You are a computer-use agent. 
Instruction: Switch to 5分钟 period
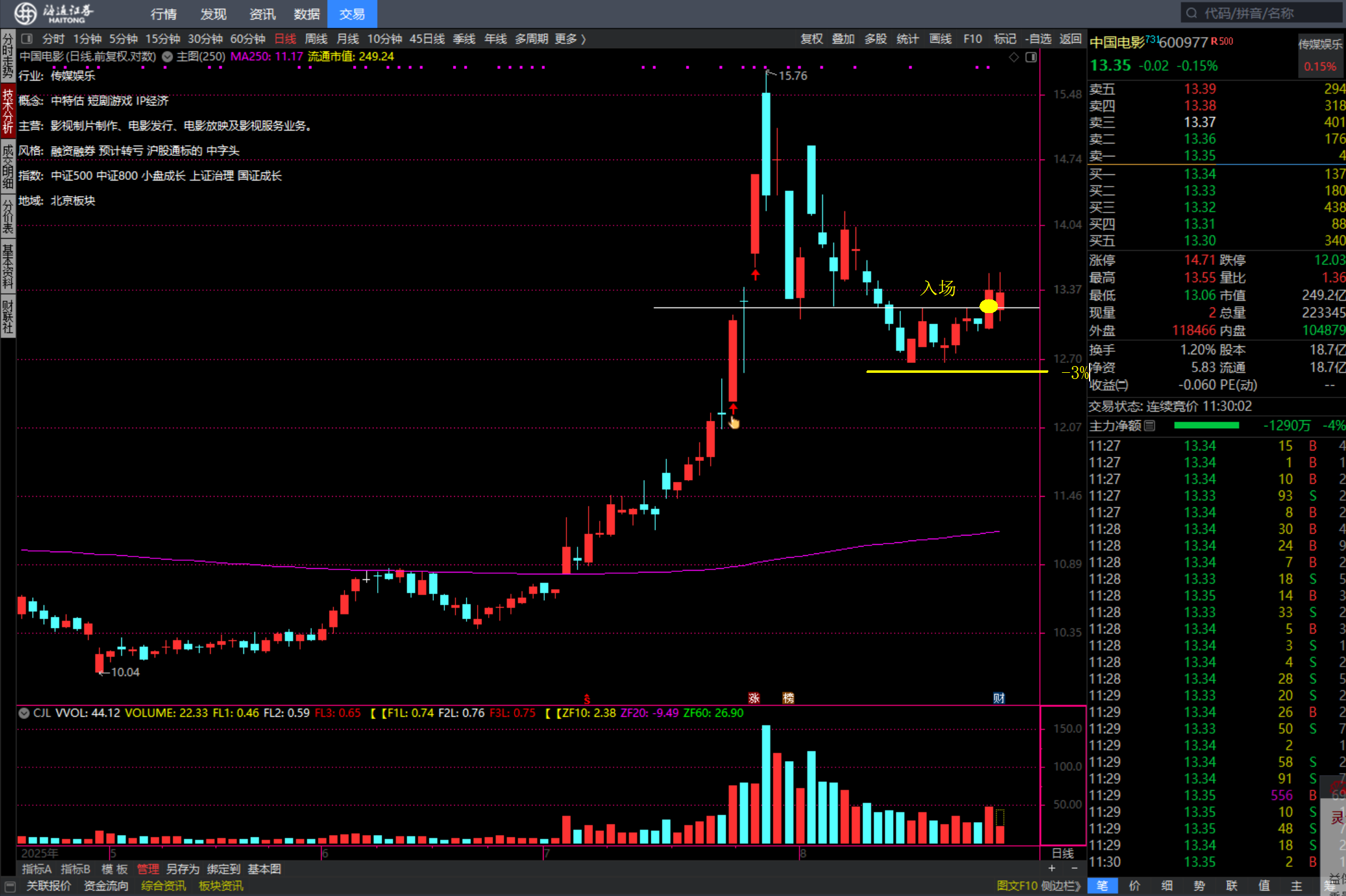123,39
